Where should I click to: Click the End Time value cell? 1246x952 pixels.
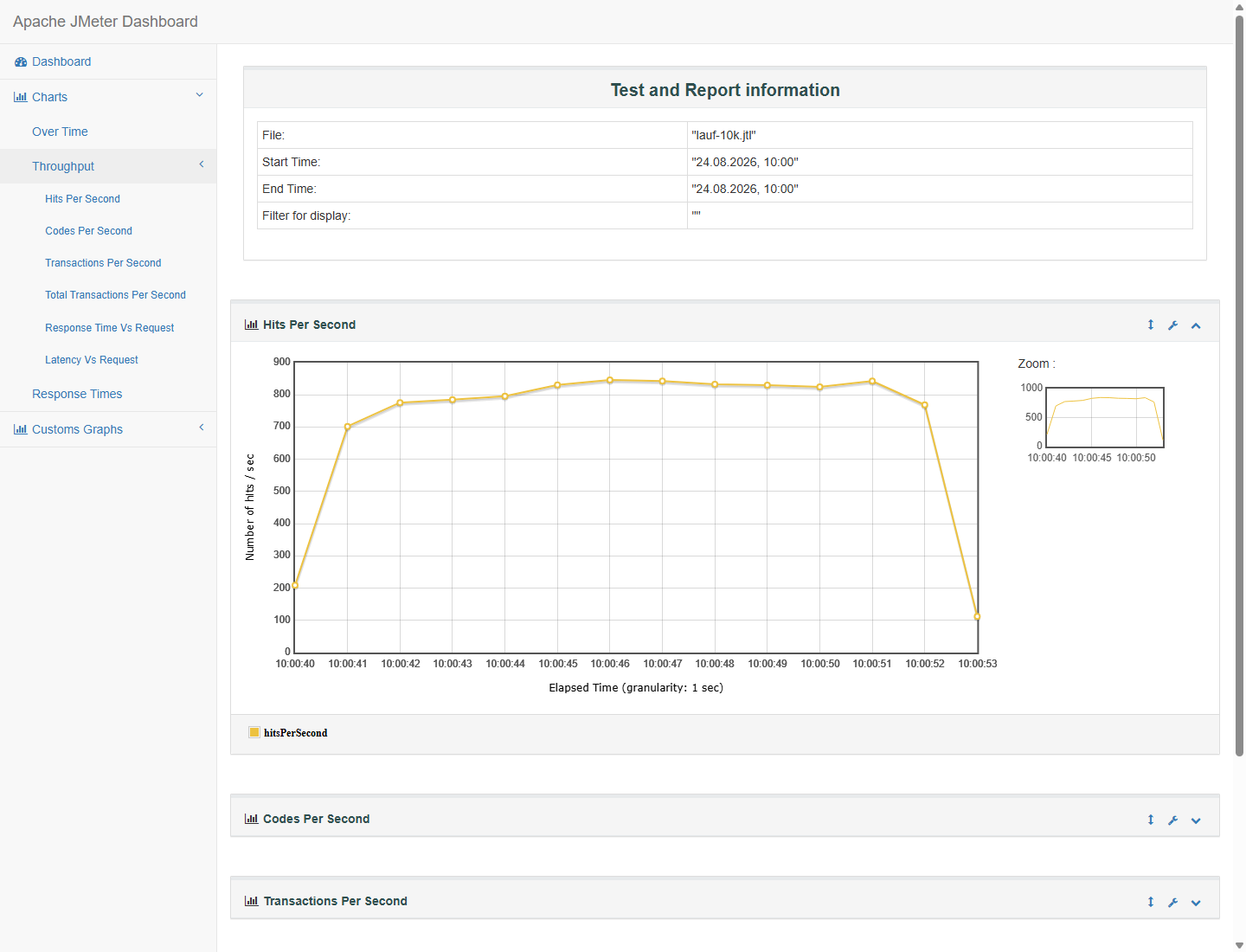[x=940, y=189]
